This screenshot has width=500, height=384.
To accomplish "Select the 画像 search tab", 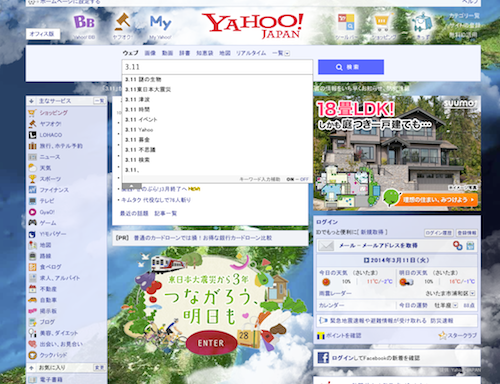I will click(150, 53).
